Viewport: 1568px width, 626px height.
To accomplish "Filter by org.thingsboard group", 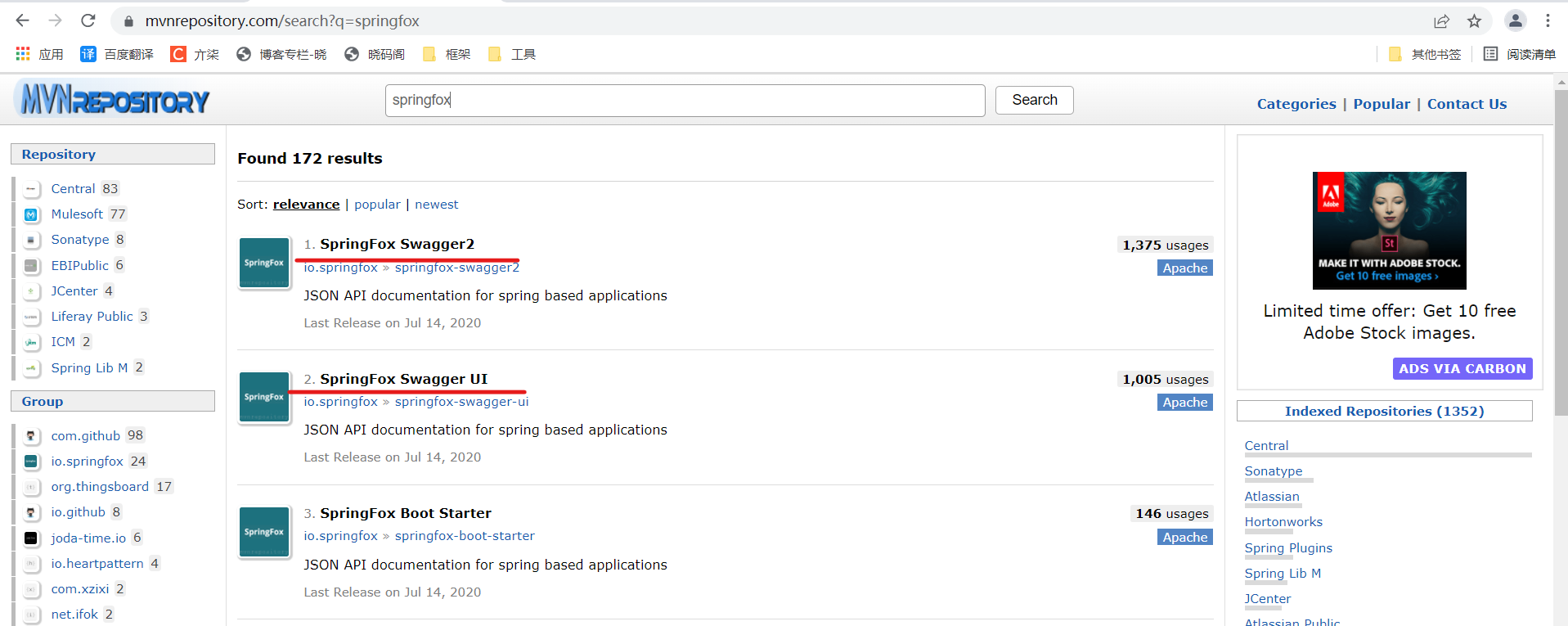I will point(100,487).
